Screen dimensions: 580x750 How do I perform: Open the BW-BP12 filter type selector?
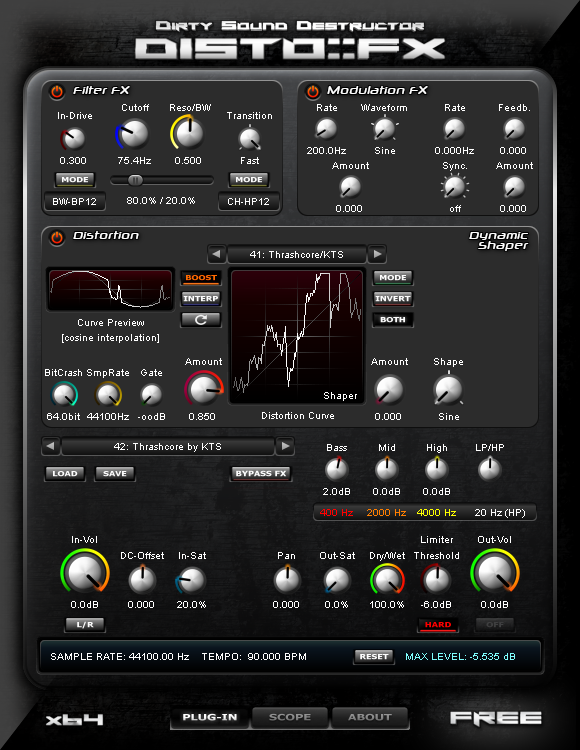click(x=75, y=201)
